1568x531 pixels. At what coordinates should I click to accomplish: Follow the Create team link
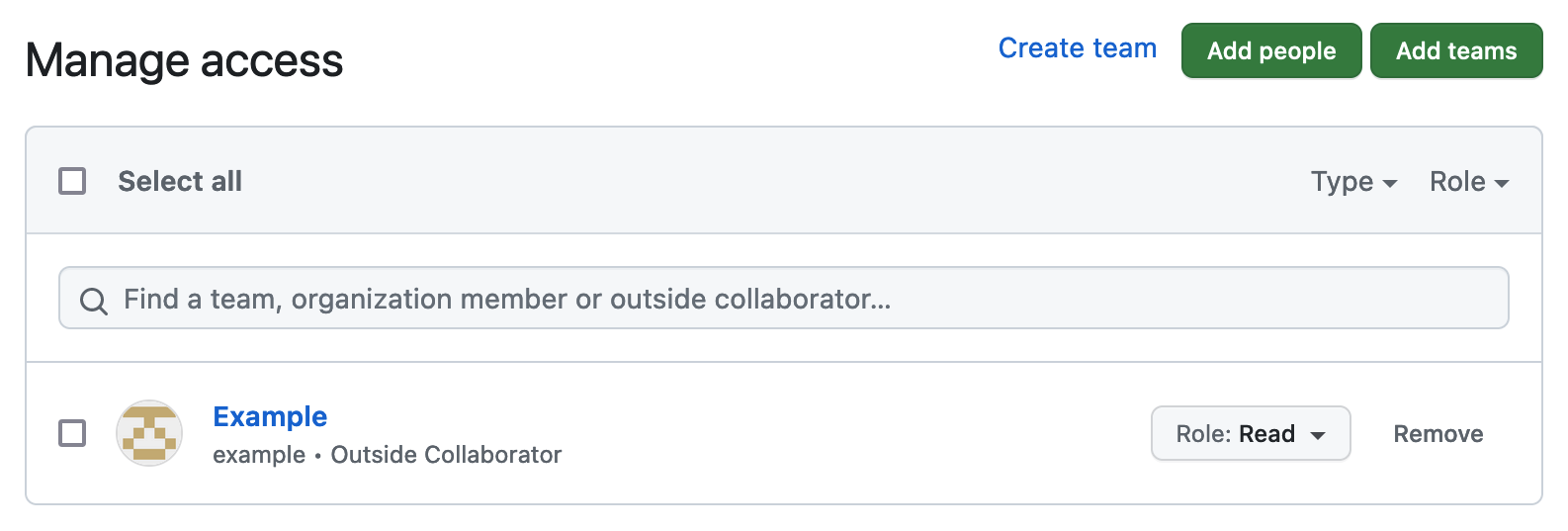(1078, 48)
